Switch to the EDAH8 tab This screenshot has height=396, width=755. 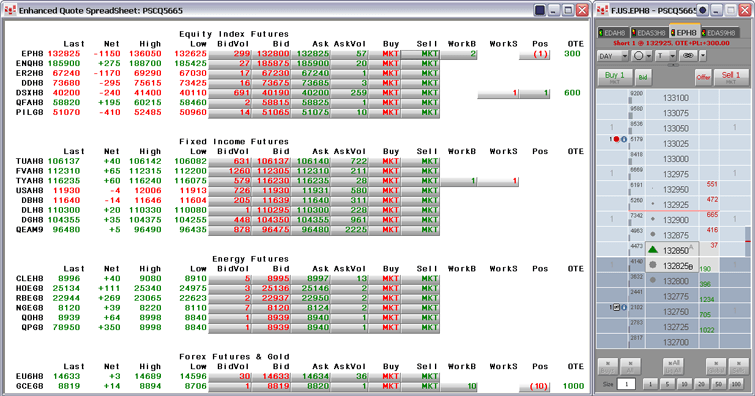(x=612, y=33)
